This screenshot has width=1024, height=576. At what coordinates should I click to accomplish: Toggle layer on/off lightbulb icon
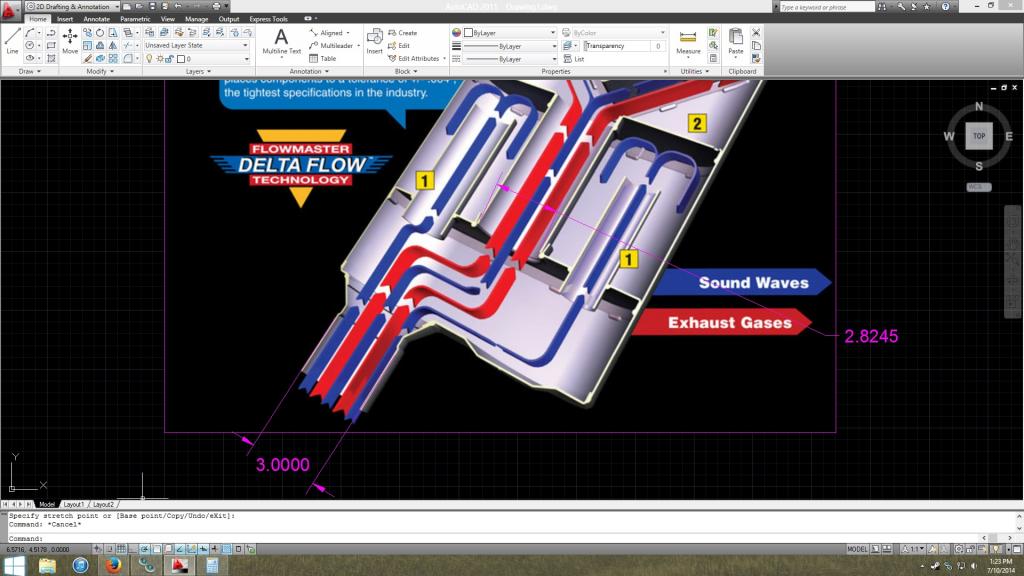pos(149,59)
